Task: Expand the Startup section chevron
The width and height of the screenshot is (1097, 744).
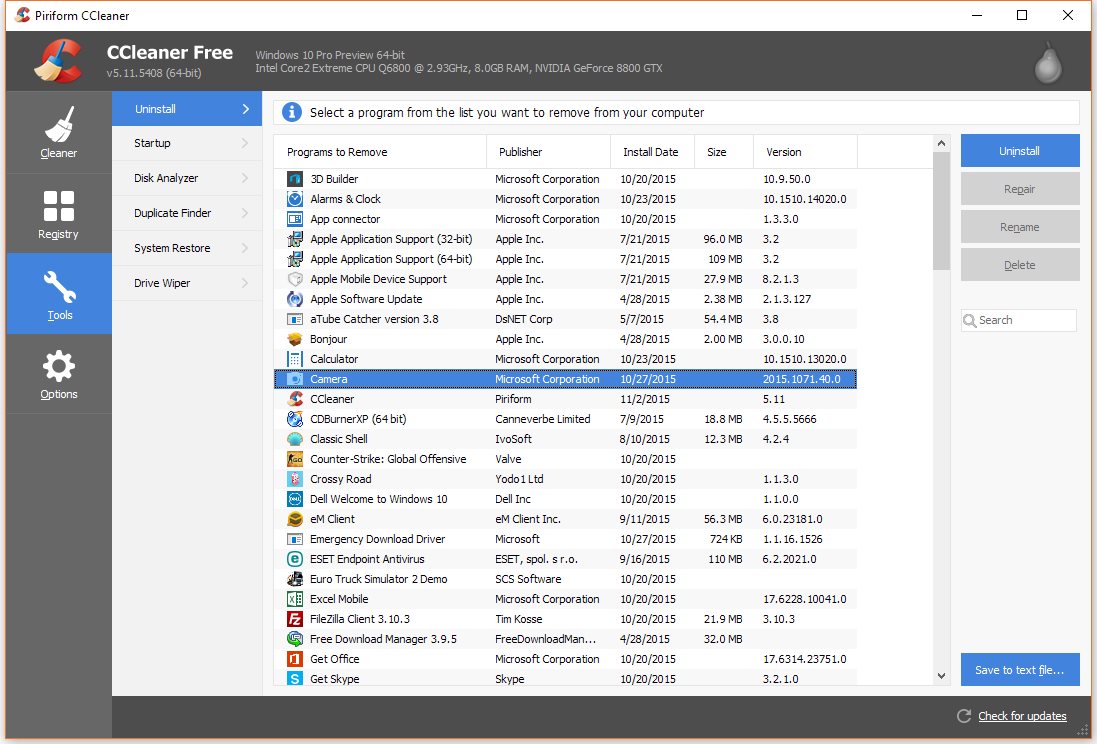Action: (x=245, y=143)
